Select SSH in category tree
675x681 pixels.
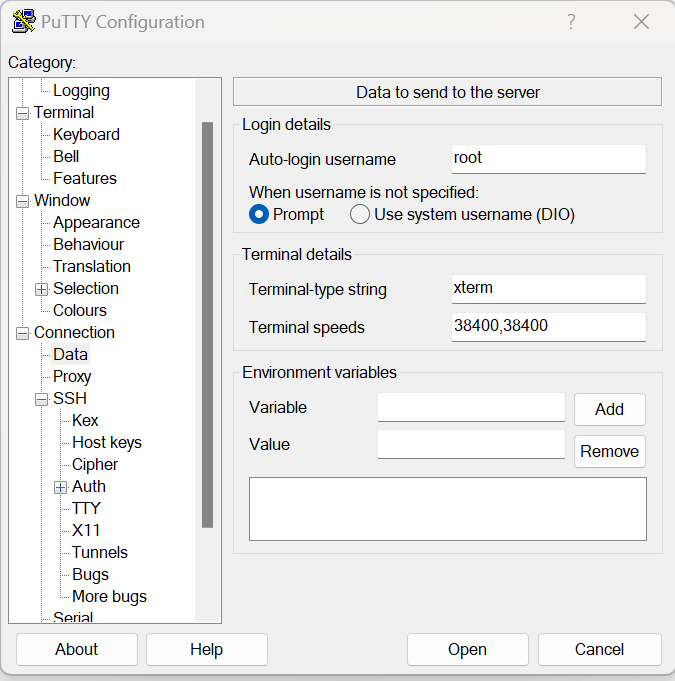click(70, 398)
